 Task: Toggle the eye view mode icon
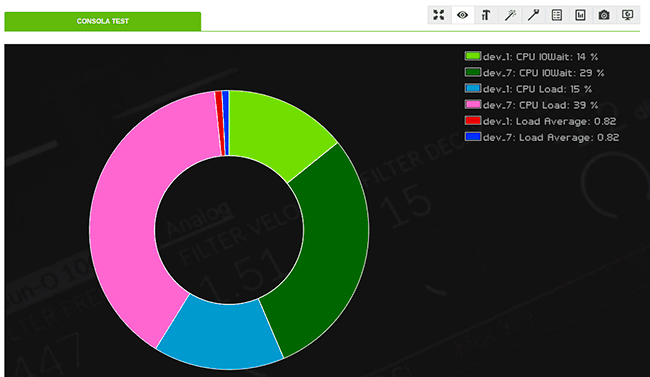click(x=462, y=15)
